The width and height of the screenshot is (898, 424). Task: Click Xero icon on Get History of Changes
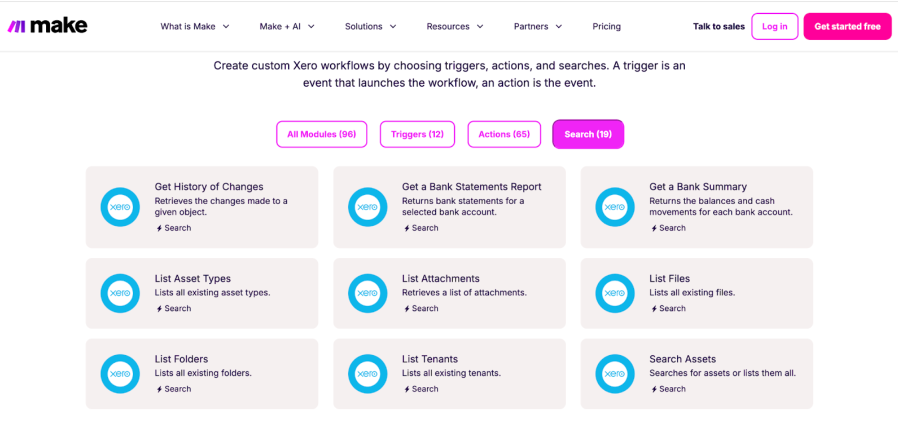(120, 207)
